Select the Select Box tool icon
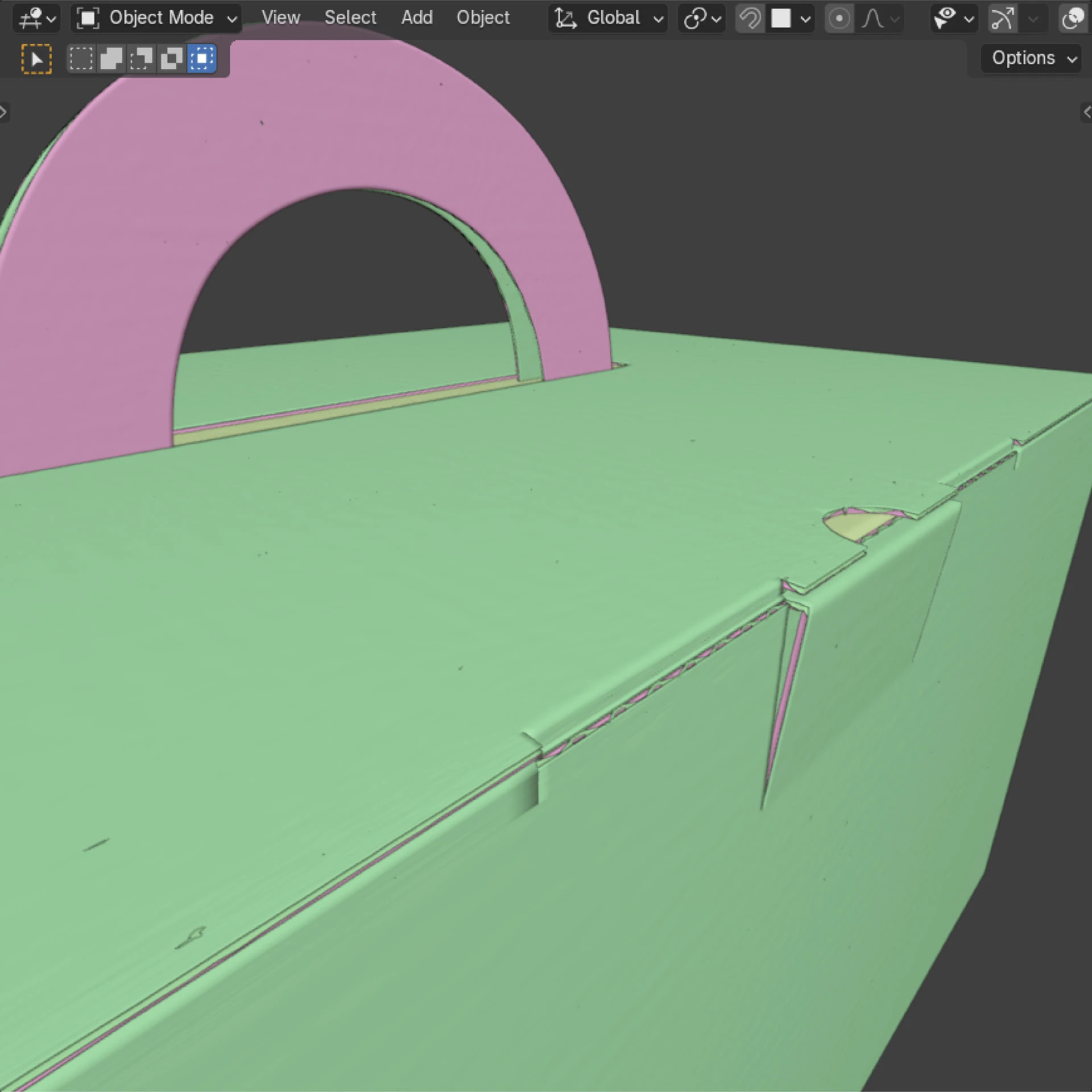The height and width of the screenshot is (1092, 1092). [x=36, y=59]
